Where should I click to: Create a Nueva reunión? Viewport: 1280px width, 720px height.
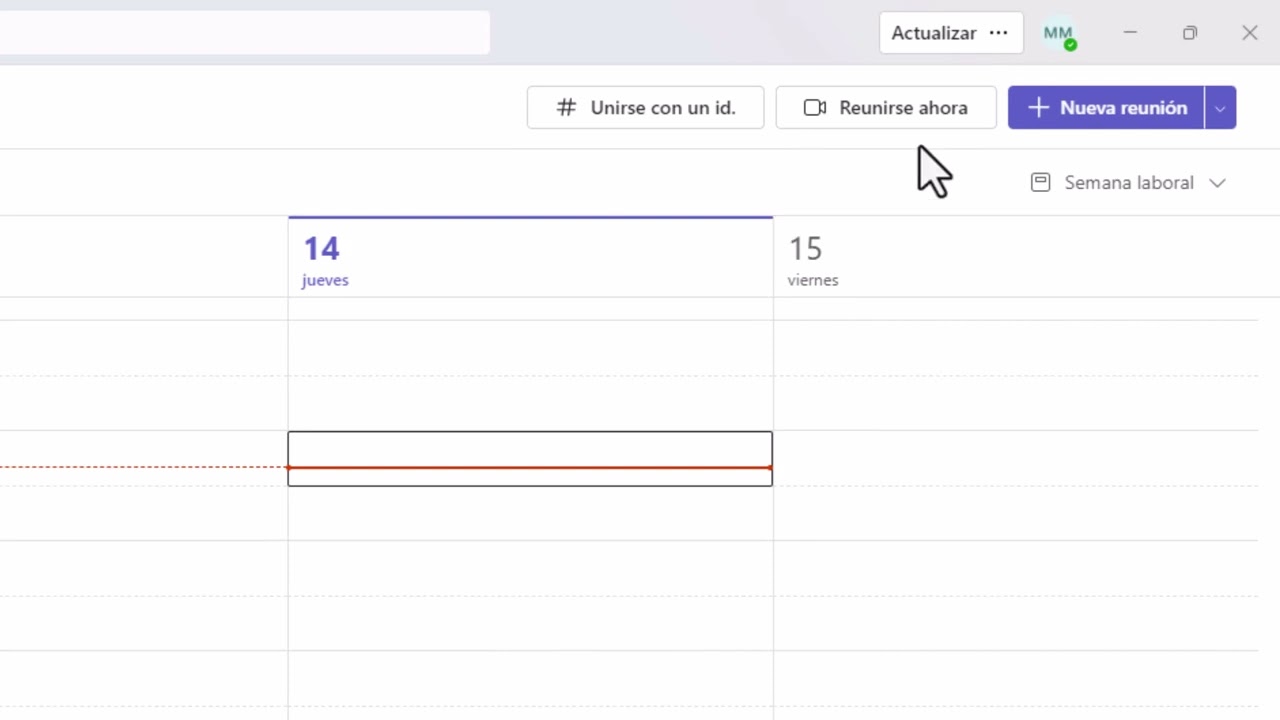click(1106, 107)
